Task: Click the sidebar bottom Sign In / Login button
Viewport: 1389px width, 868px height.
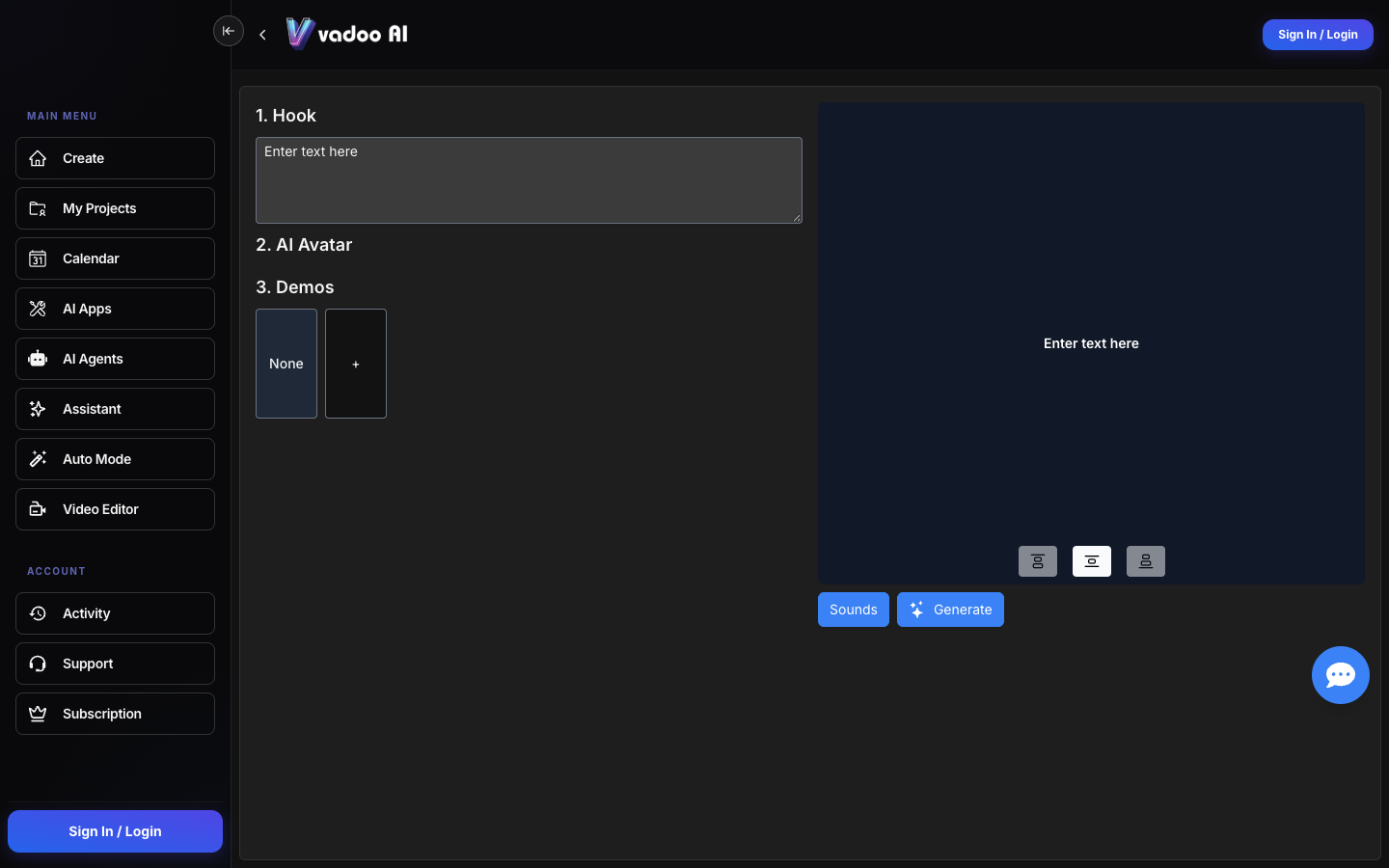Action: tap(115, 831)
